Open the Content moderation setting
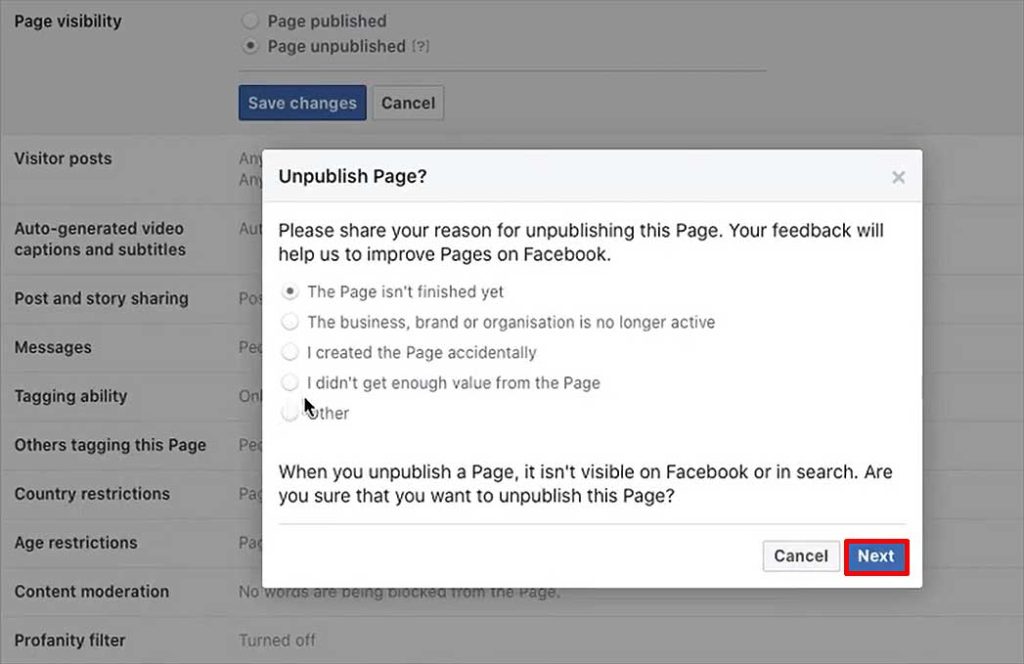 click(512, 592)
